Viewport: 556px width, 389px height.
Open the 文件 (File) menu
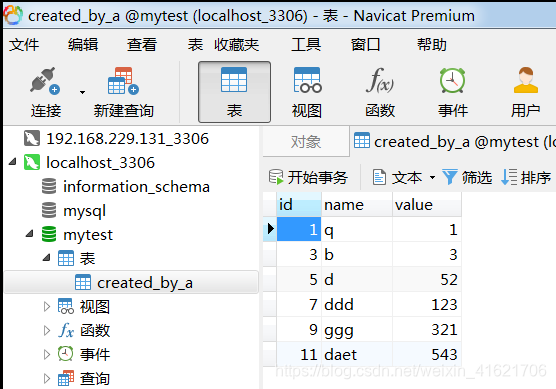pos(24,45)
